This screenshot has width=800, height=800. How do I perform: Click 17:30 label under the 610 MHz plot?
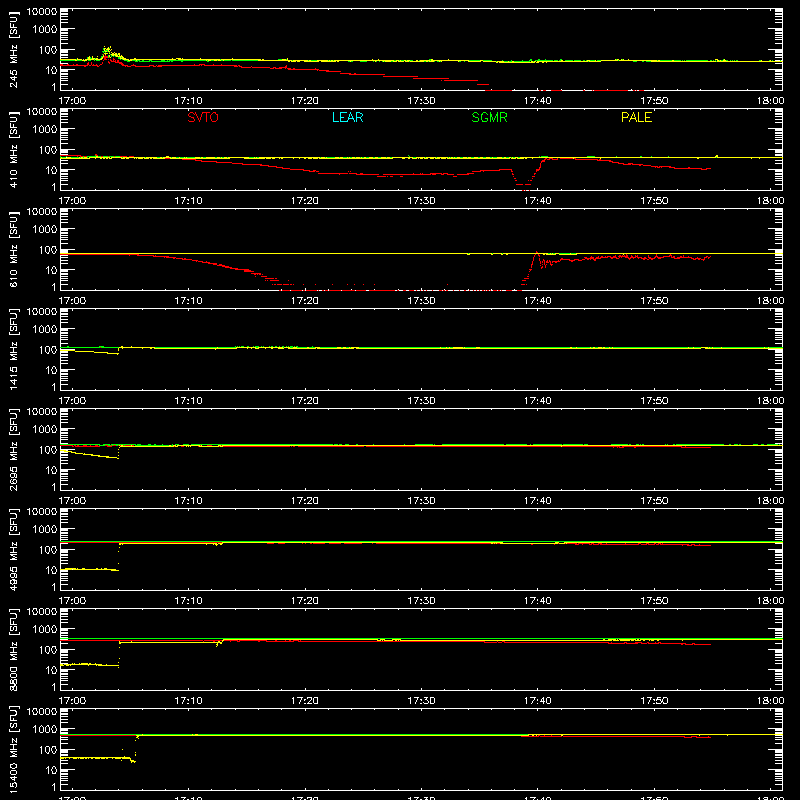[x=421, y=301]
